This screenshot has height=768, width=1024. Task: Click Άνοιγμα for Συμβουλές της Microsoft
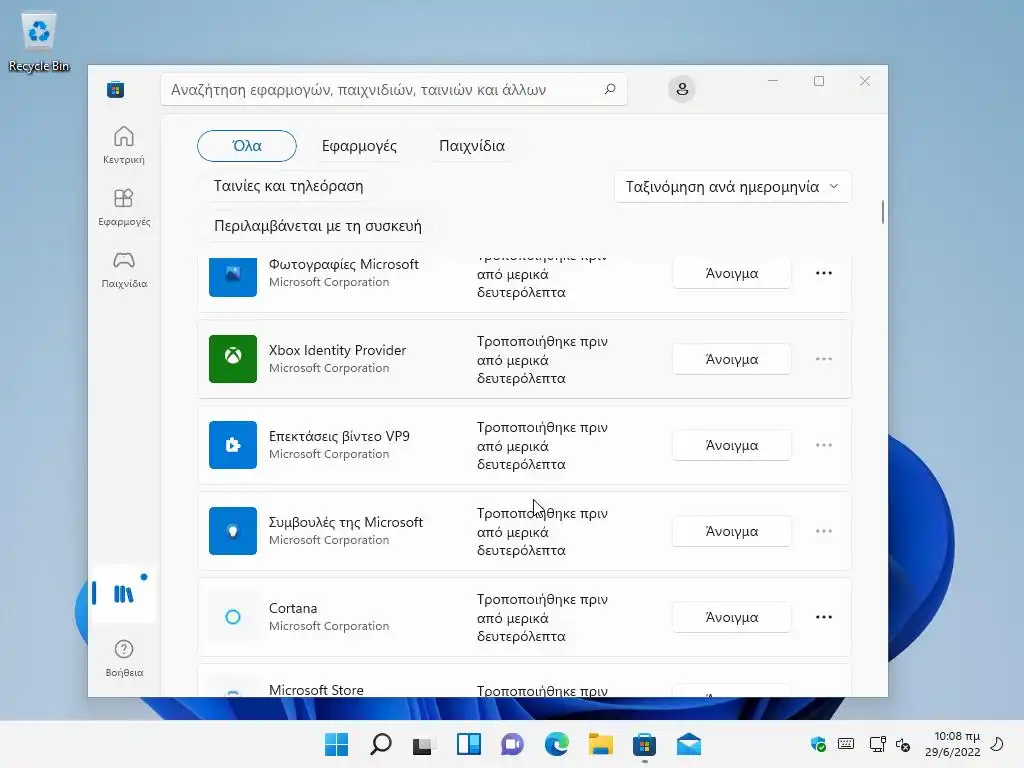731,532
